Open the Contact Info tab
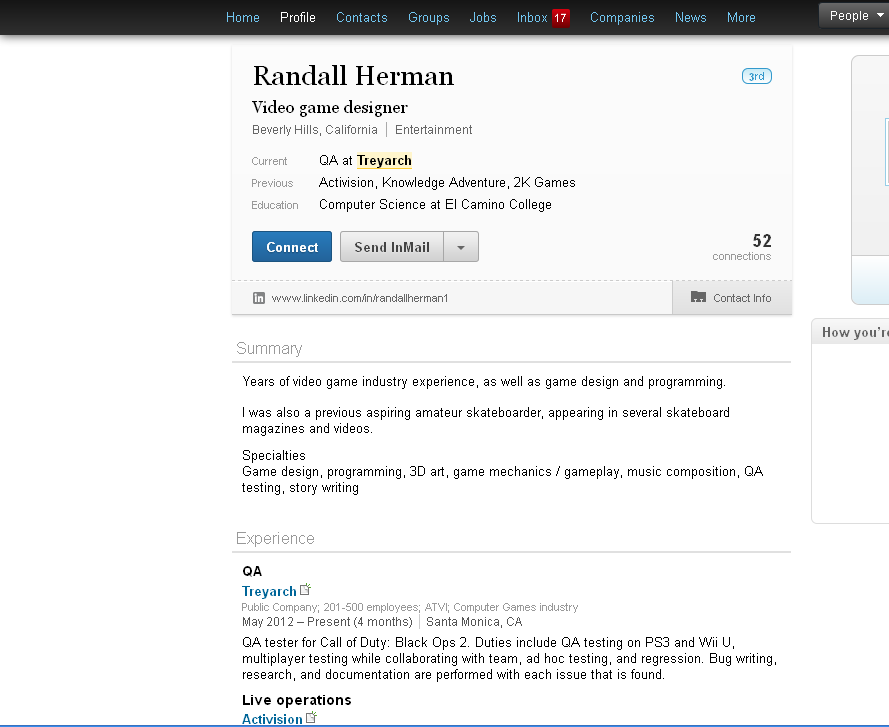This screenshot has height=727, width=889. (731, 298)
